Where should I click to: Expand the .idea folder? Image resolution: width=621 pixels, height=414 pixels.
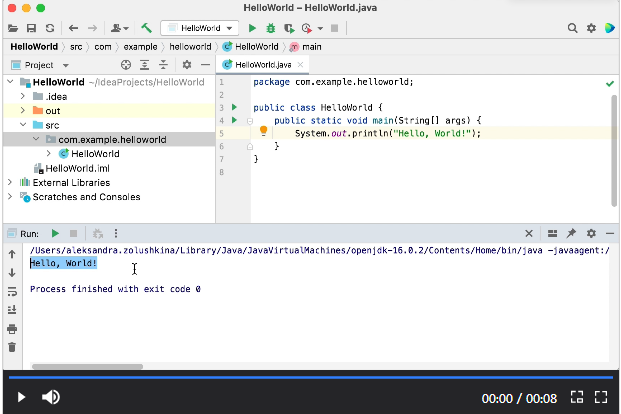coord(23,96)
